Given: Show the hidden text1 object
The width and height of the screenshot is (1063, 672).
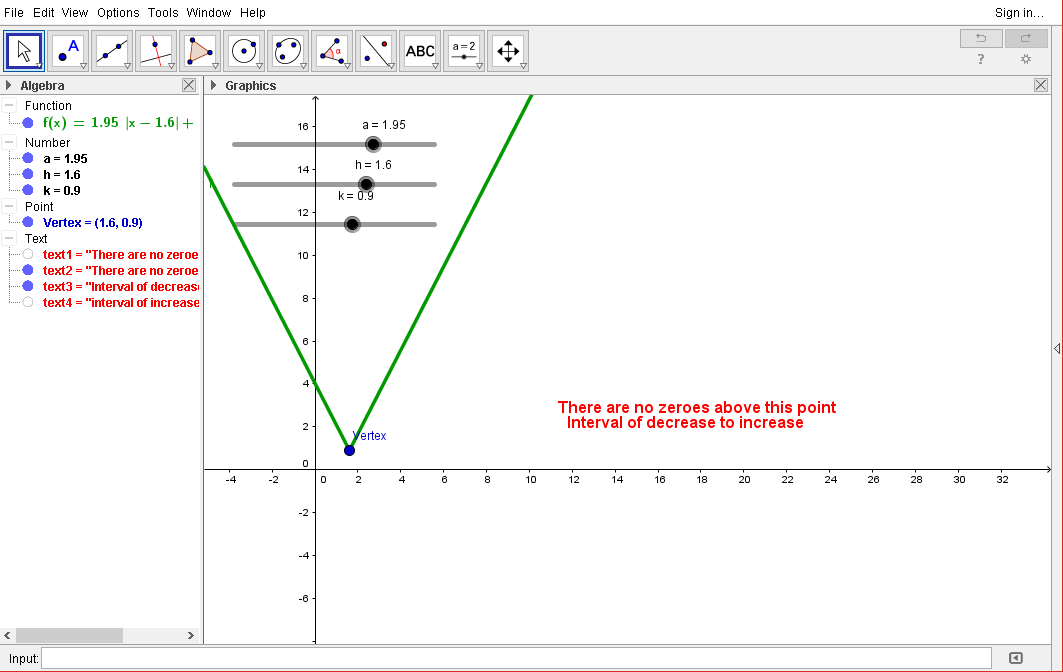Looking at the screenshot, I should click(28, 254).
